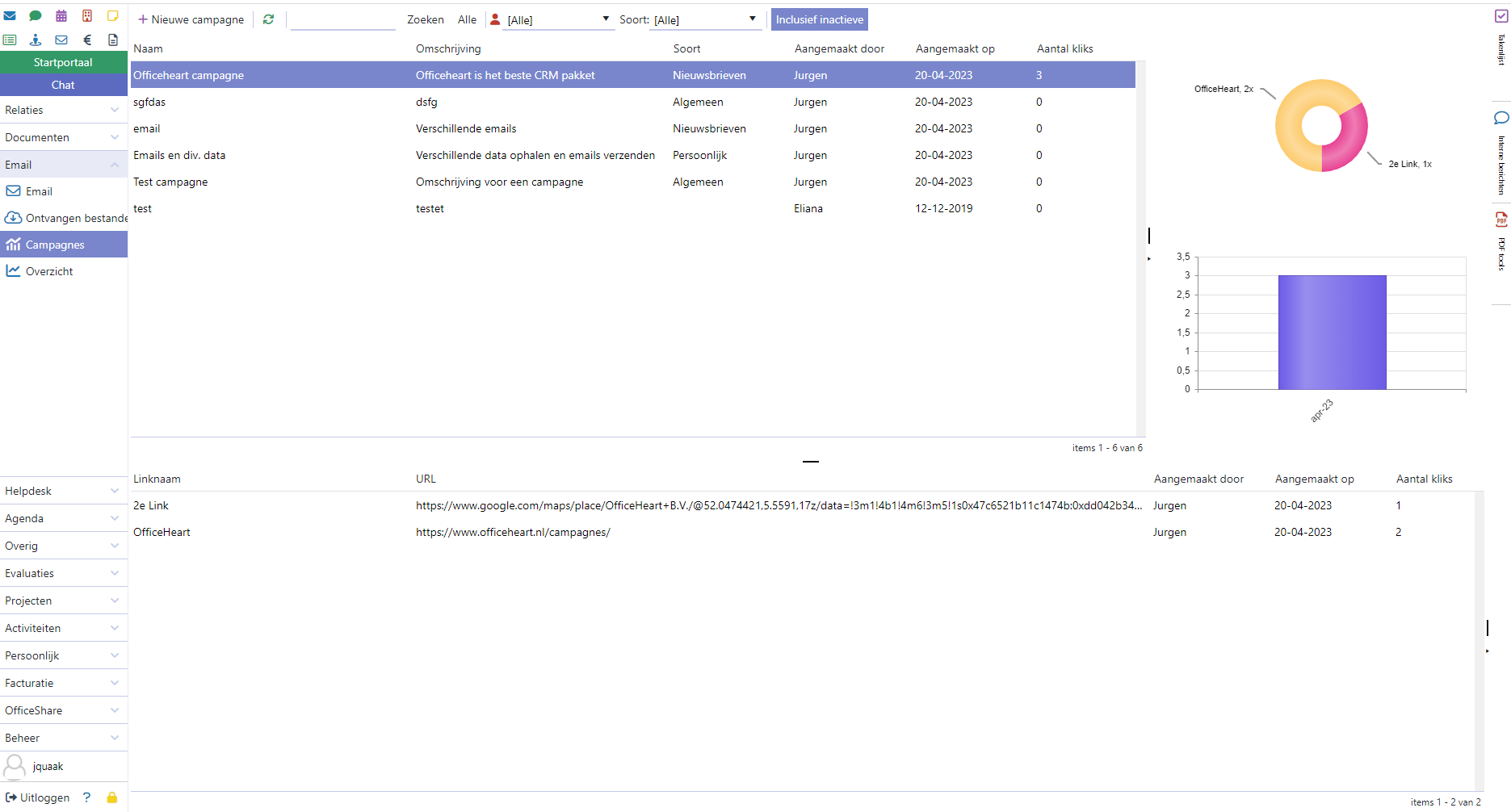
Task: Click the Alle filter button
Action: click(467, 19)
